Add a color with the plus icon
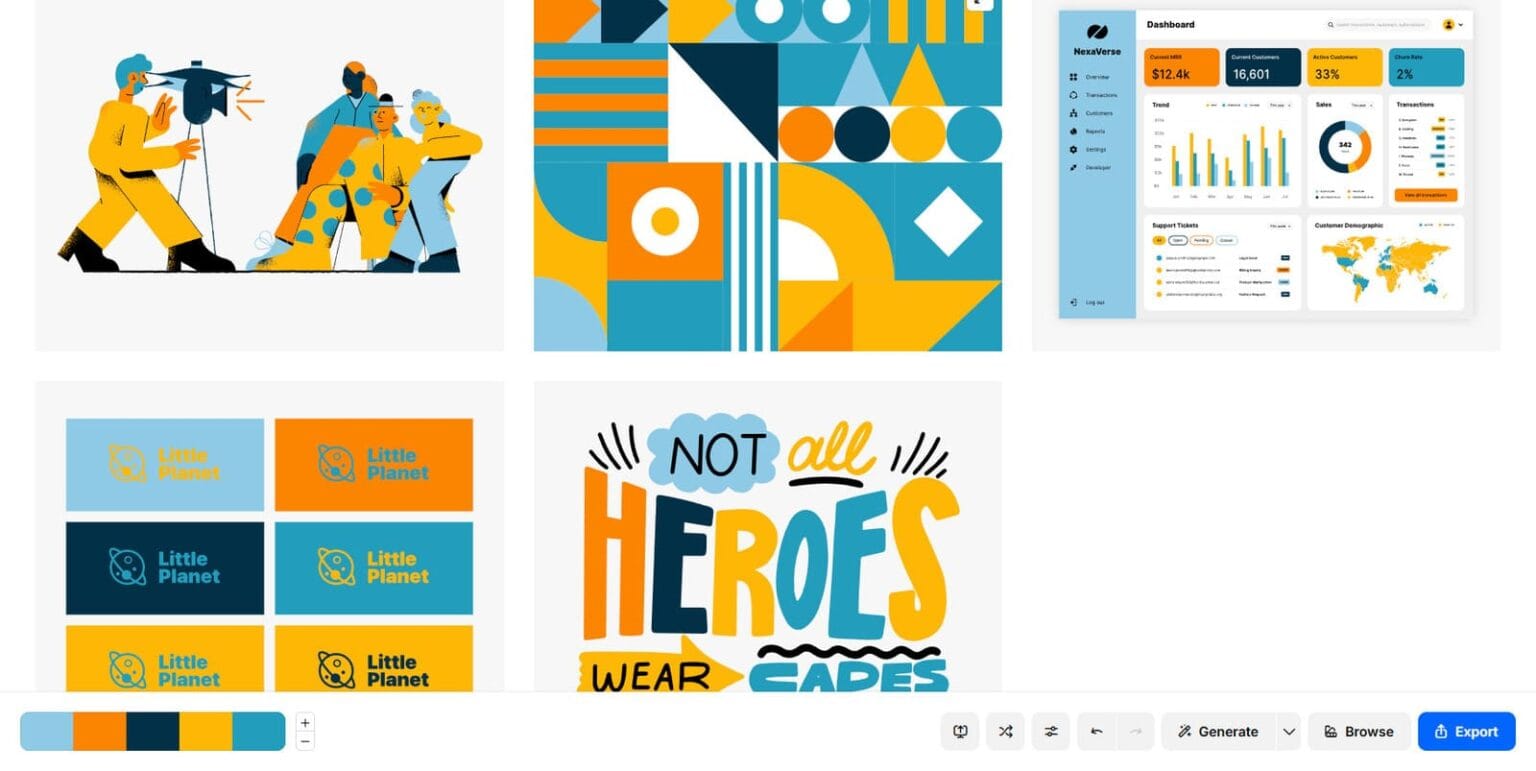Image resolution: width=1536 pixels, height=771 pixels. click(305, 722)
